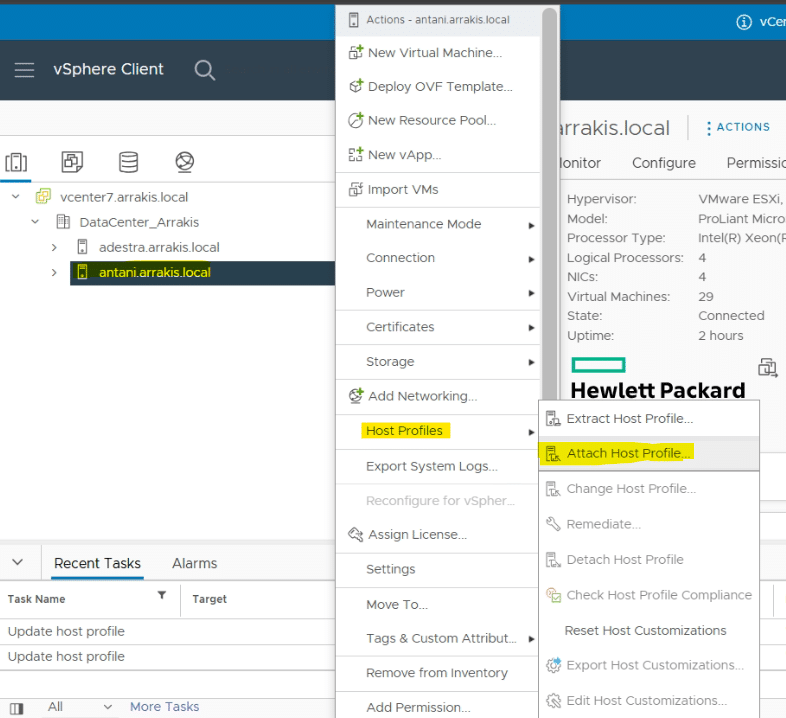Open the Connection submenu

pos(438,258)
